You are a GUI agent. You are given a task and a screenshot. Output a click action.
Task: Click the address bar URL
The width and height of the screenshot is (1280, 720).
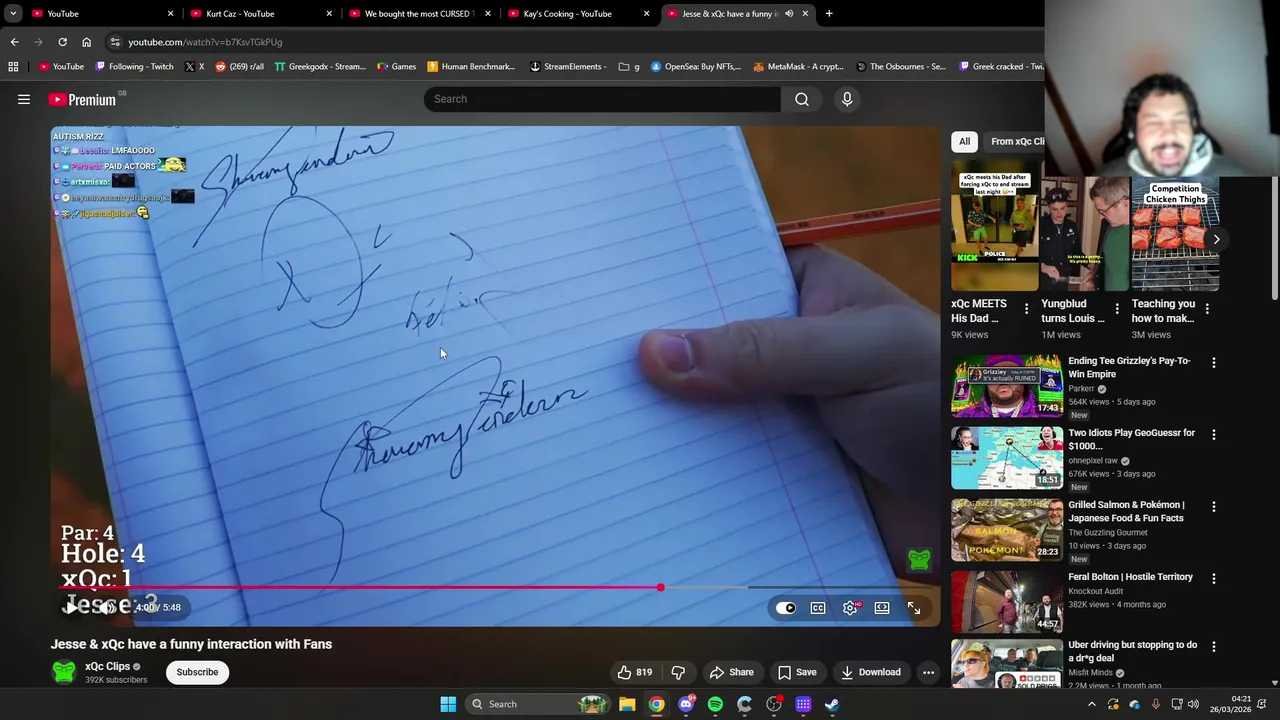[205, 42]
